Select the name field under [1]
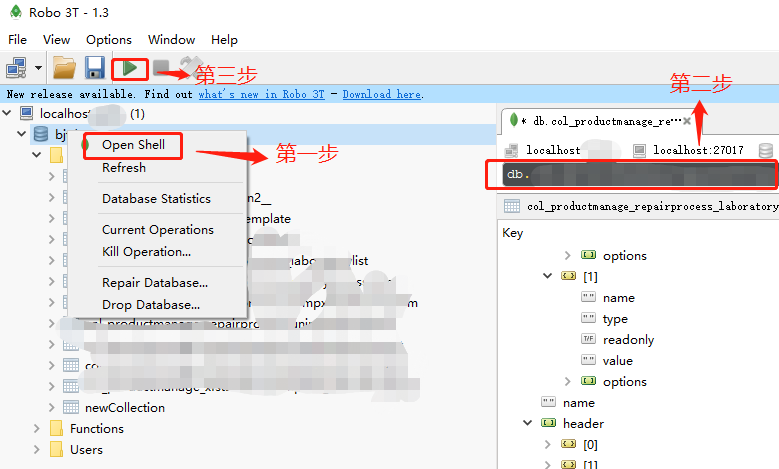 619,298
